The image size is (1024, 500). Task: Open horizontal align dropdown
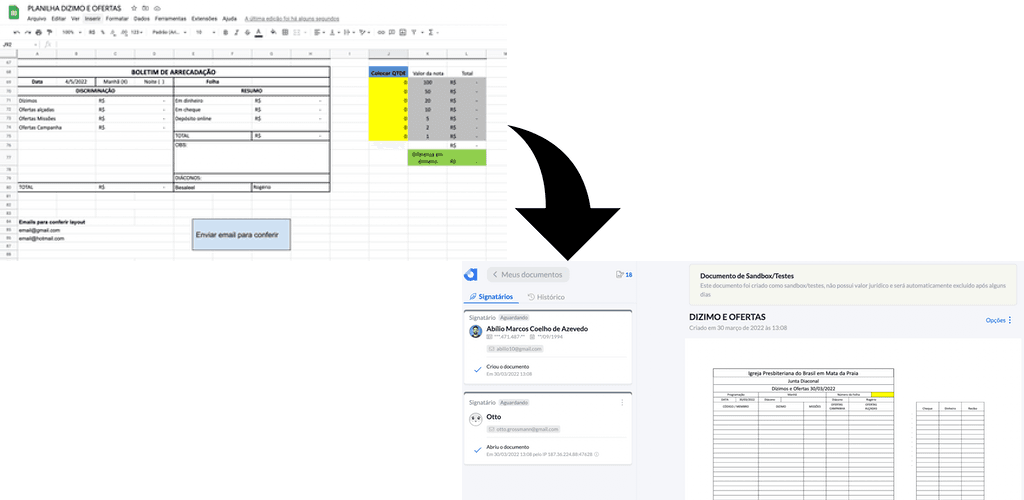319,32
